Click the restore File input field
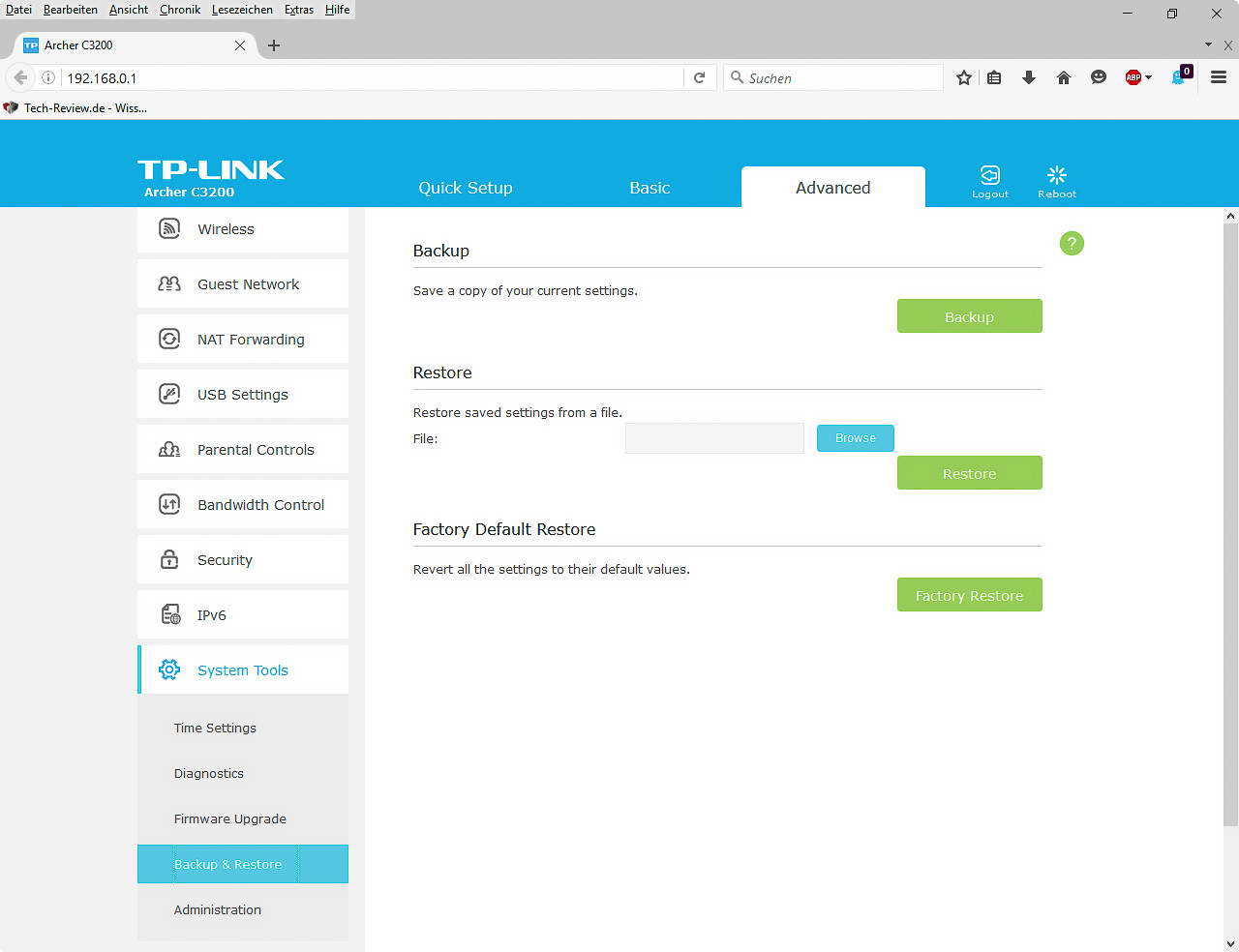The width and height of the screenshot is (1239, 952). coord(714,438)
